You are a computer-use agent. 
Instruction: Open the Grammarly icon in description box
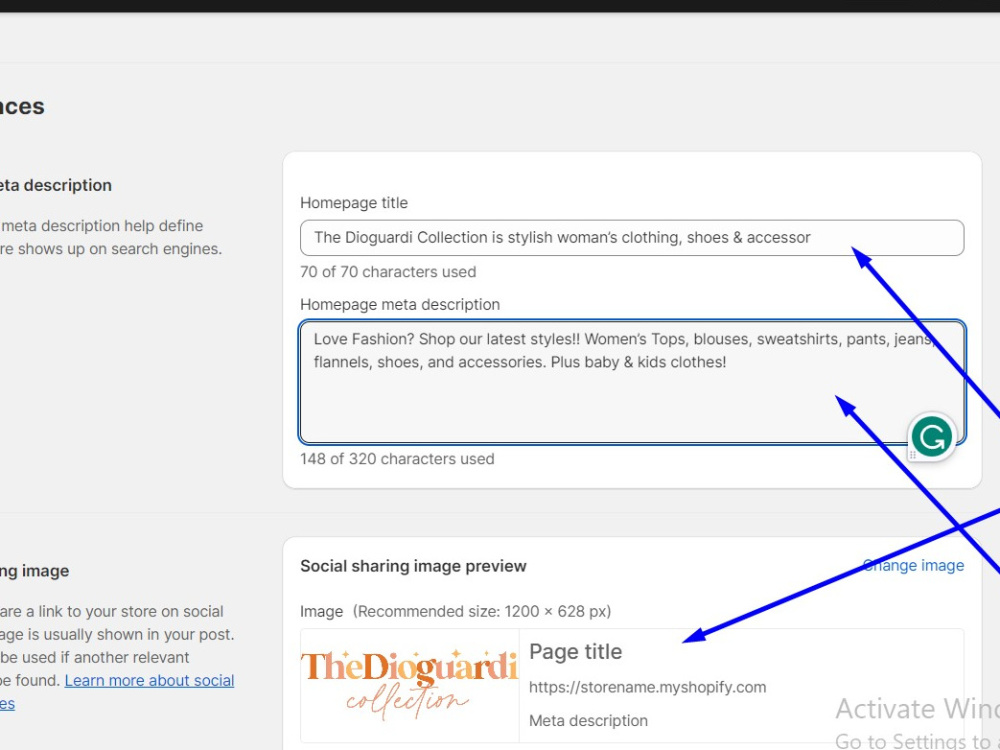tap(932, 438)
